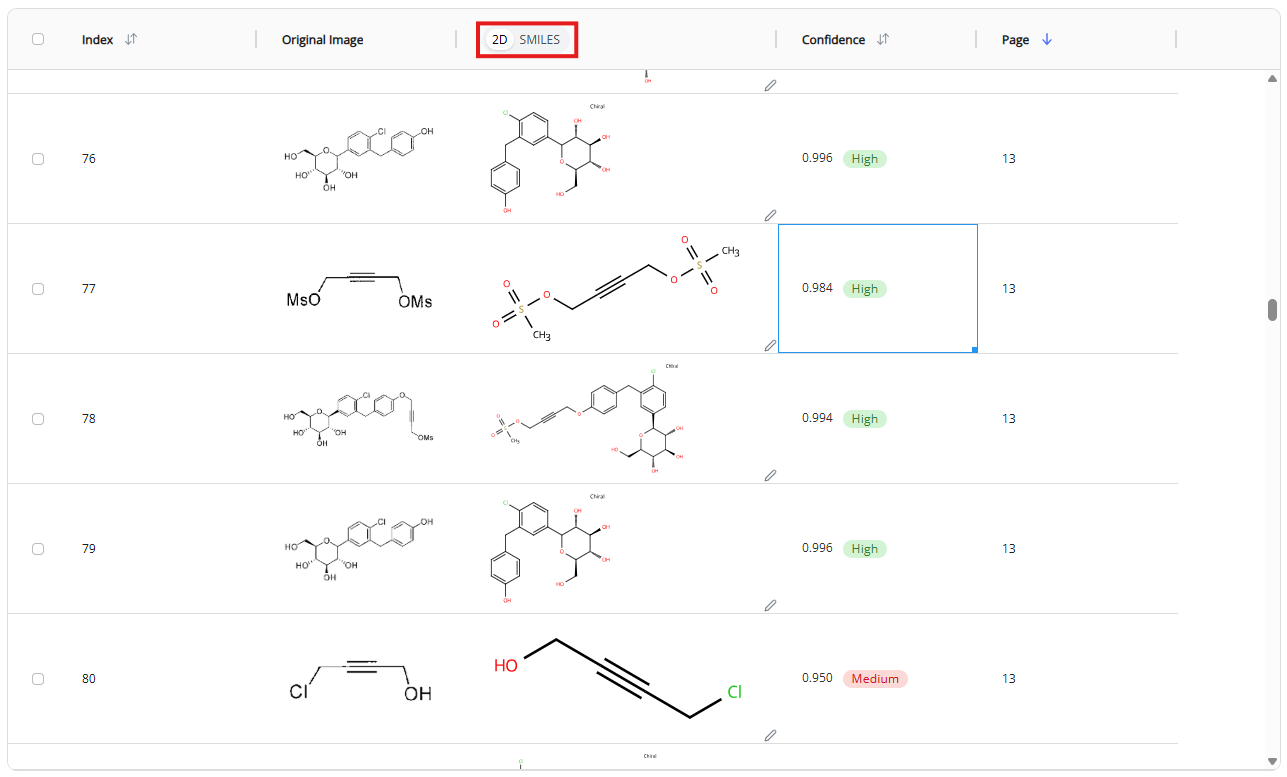Viewport: 1287px width, 777px height.
Task: Click the High confidence badge in row 78
Action: pos(864,419)
